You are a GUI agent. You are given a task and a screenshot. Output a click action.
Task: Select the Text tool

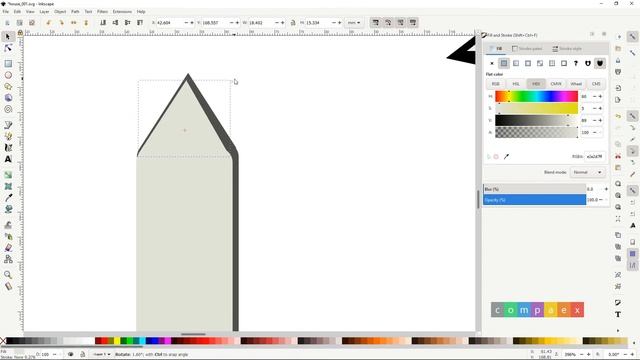click(x=8, y=159)
